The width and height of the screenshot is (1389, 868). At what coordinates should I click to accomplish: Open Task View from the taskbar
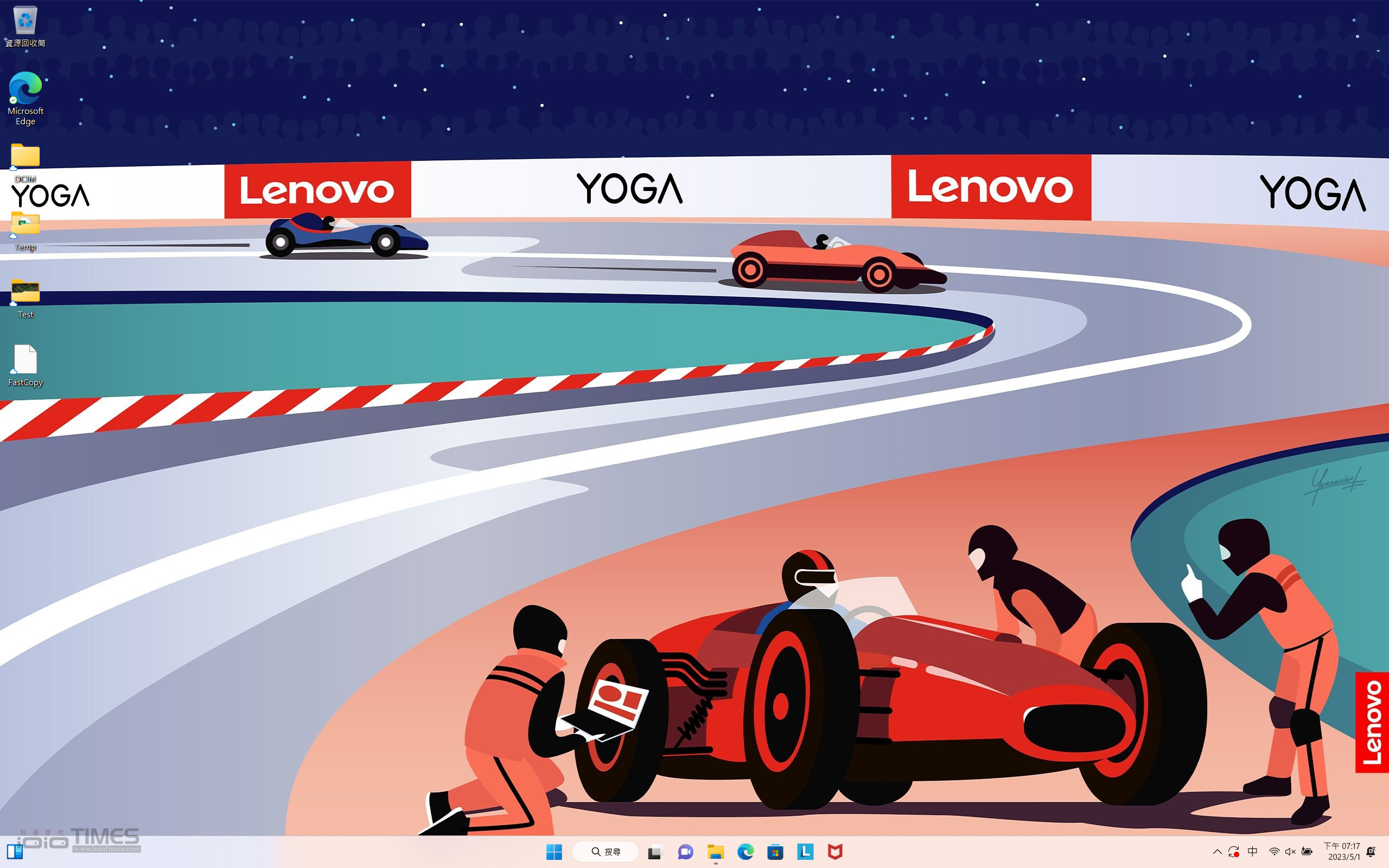click(655, 852)
